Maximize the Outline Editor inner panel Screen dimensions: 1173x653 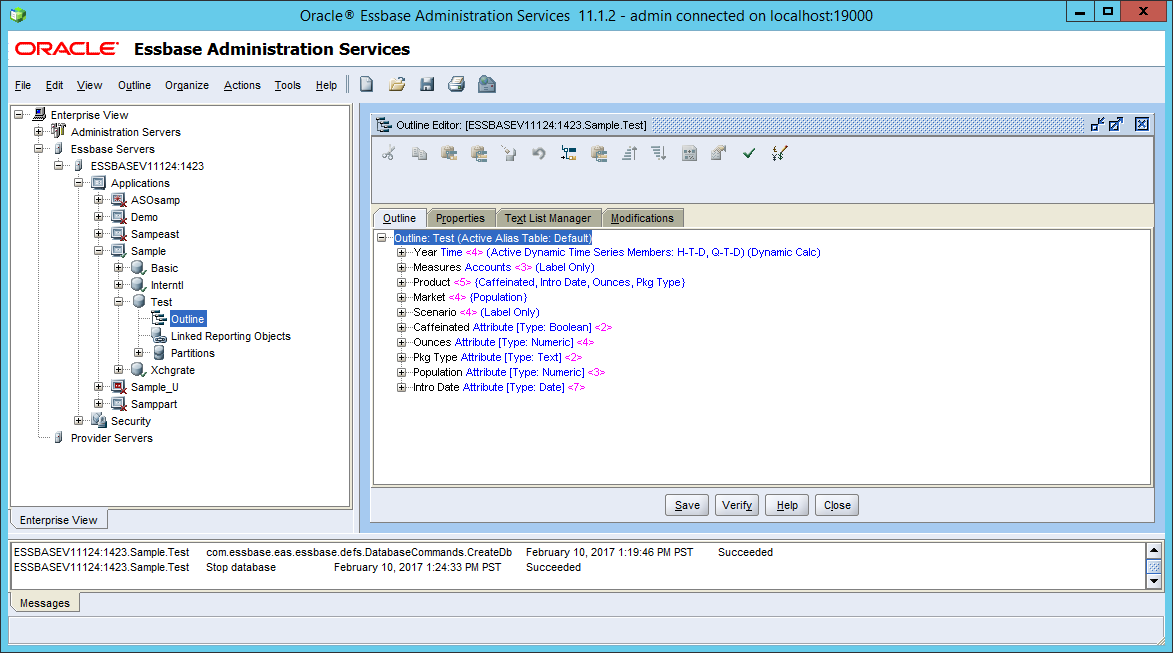coord(1115,124)
